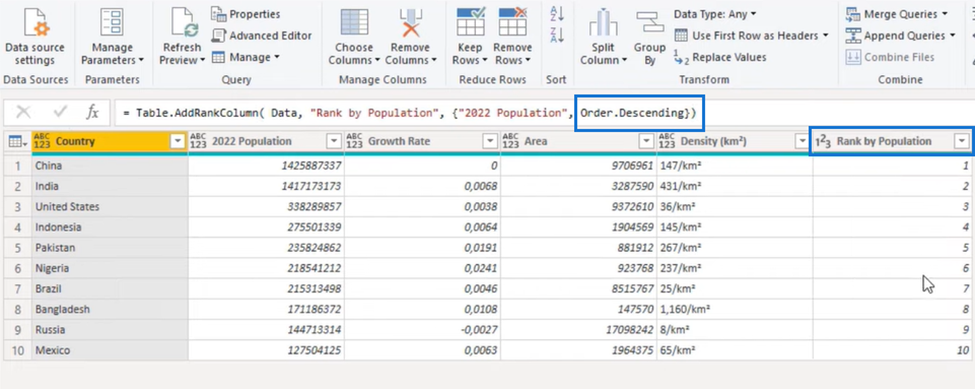Viewport: 975px width, 389px height.
Task: Click the Split Column icon
Action: tap(603, 22)
